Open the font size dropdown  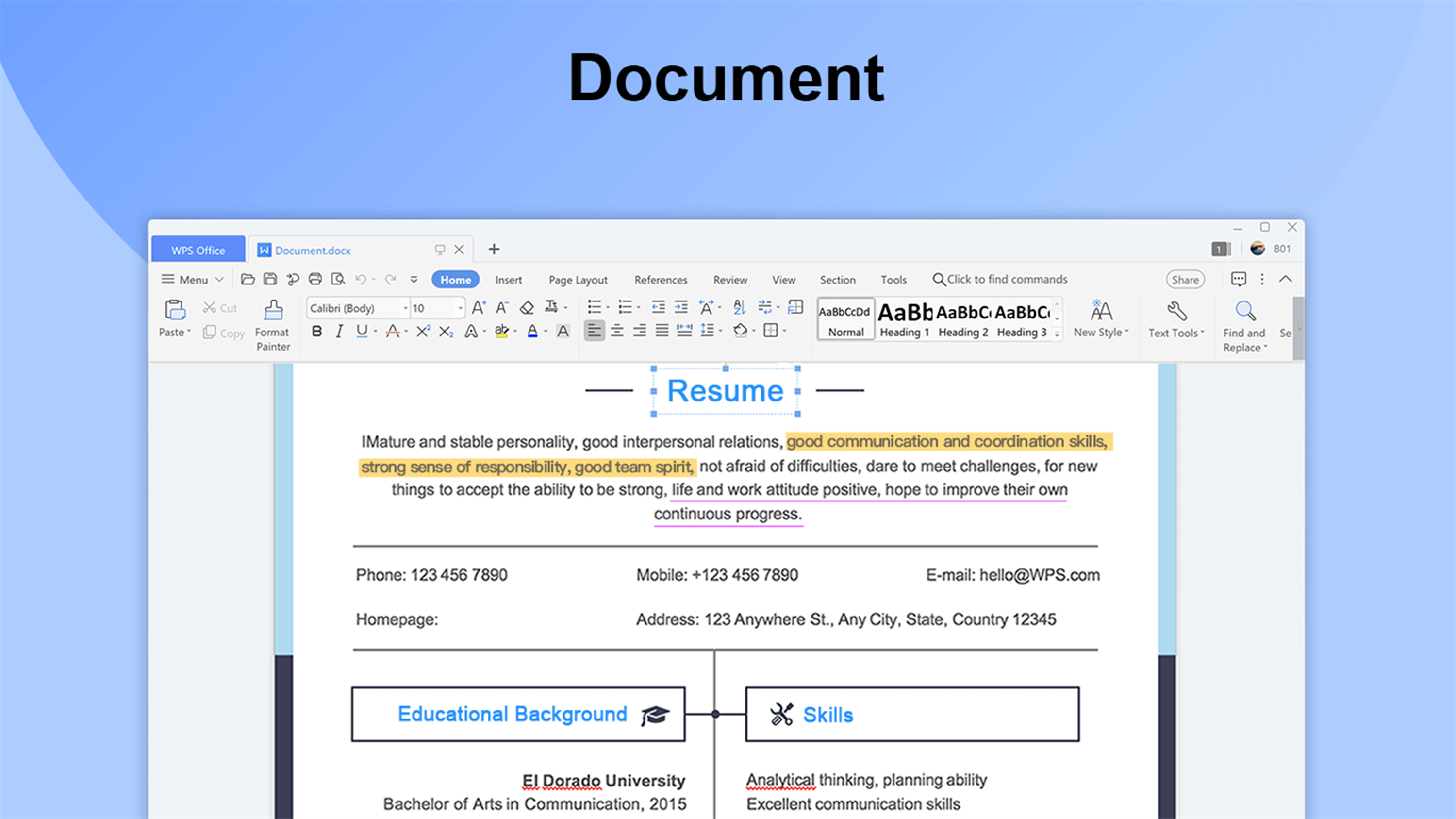pos(460,308)
